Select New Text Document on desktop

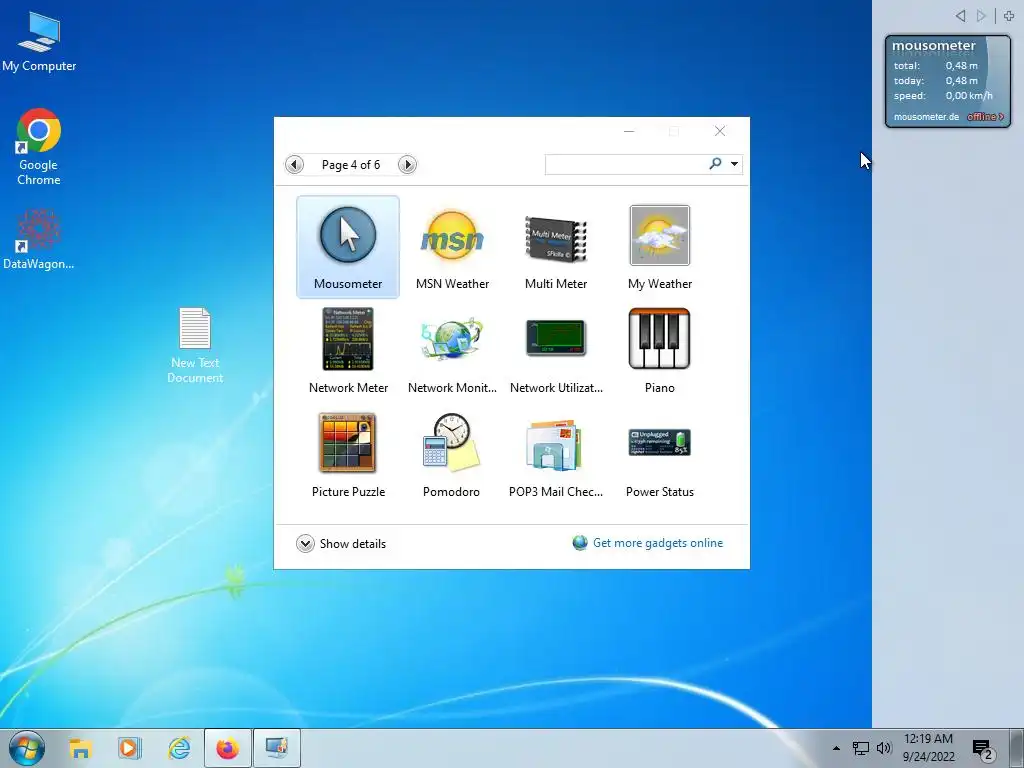(x=195, y=345)
